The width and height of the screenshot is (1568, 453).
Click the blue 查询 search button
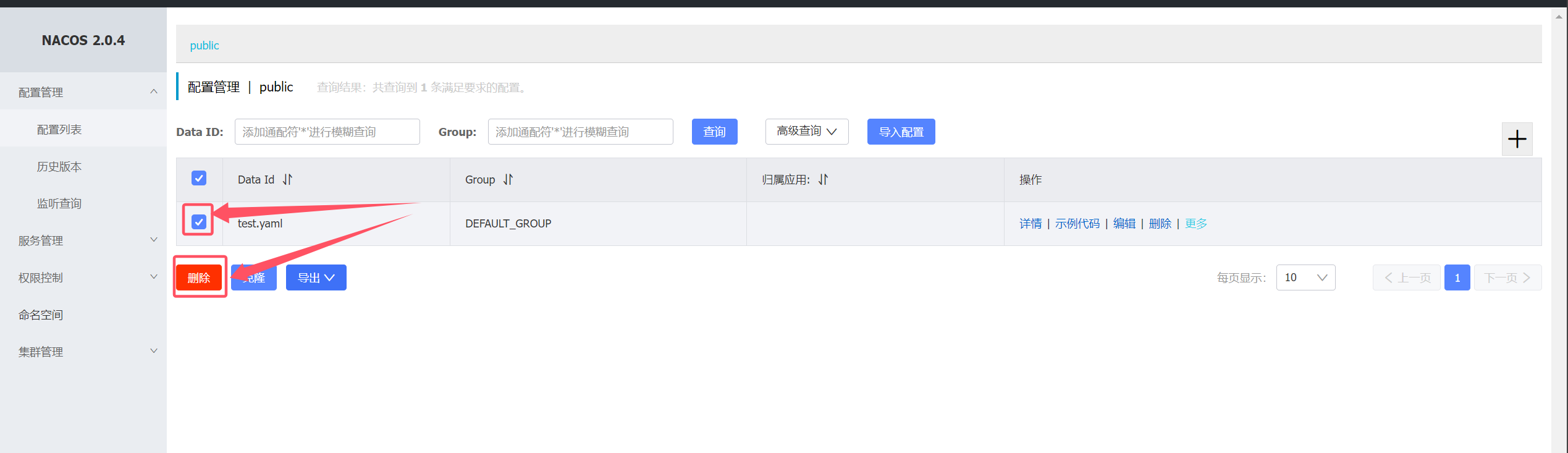click(714, 132)
